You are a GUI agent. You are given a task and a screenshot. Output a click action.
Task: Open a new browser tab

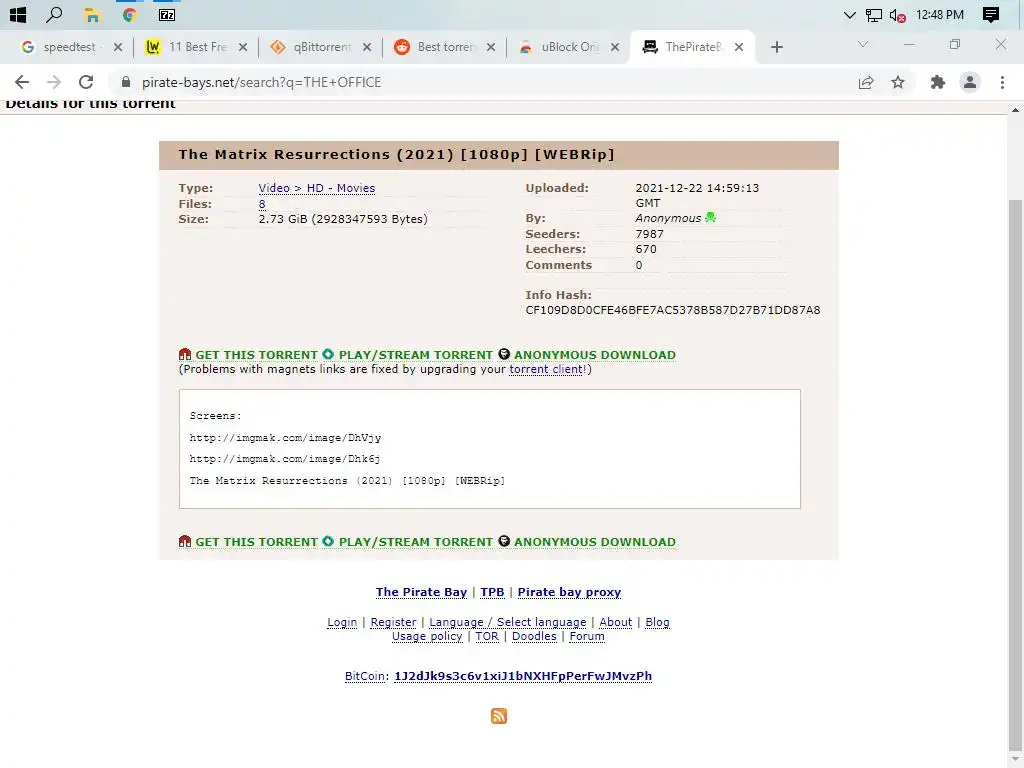coord(776,47)
